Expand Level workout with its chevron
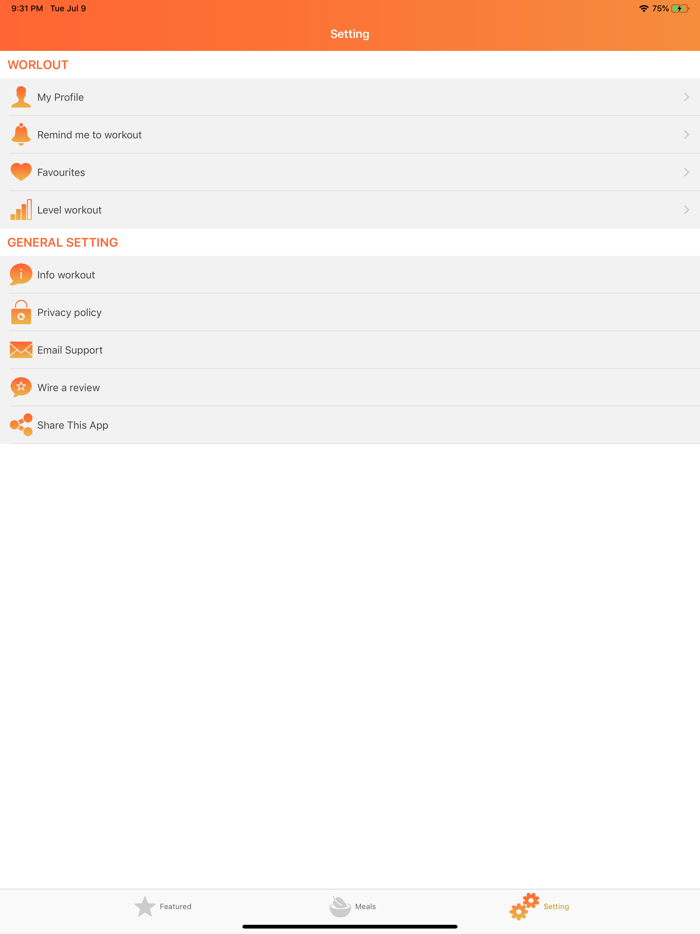Viewport: 700px width, 934px height. [x=686, y=210]
